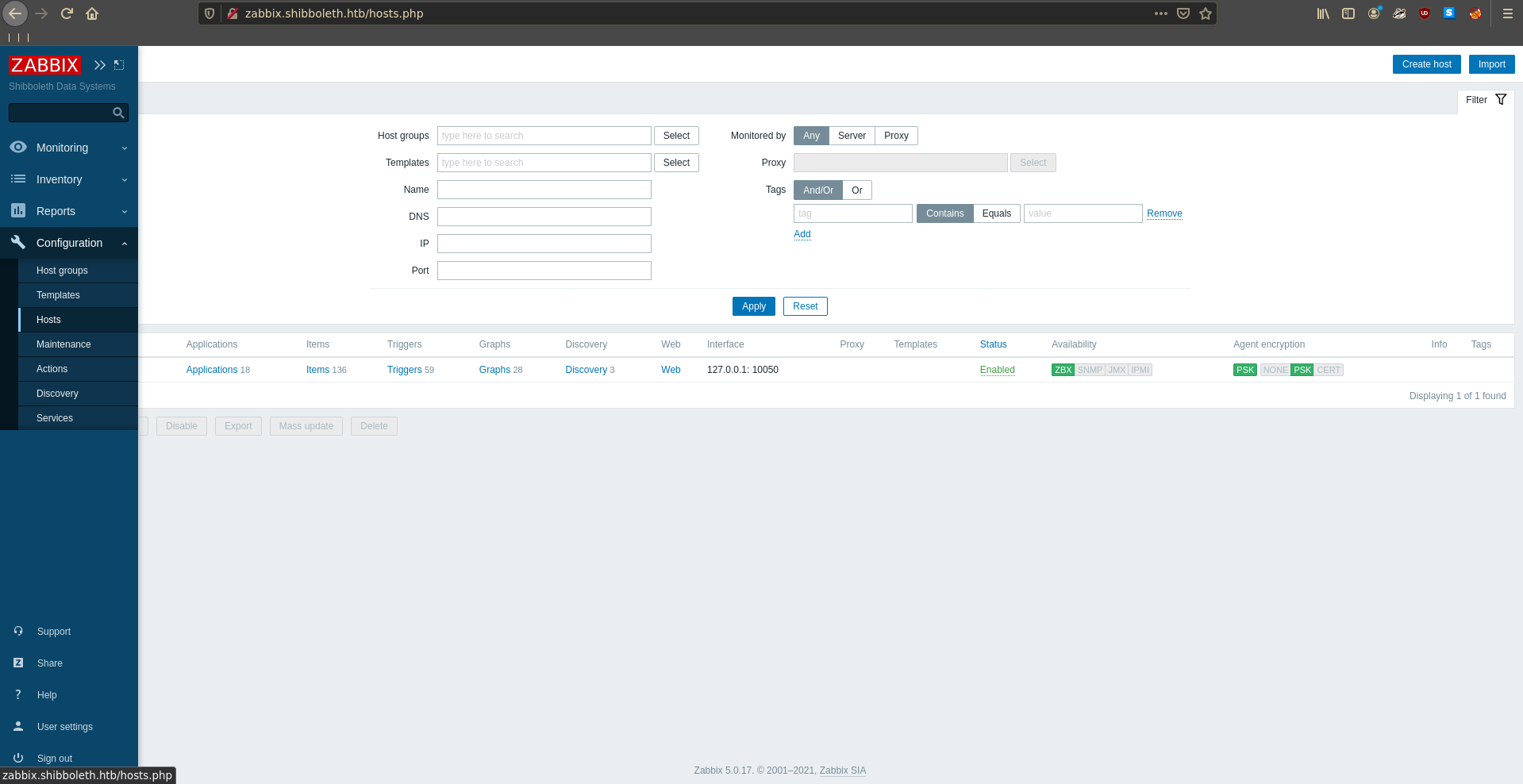Reload the page in browser toolbar
Screen dimensions: 1523x784
[67, 13]
